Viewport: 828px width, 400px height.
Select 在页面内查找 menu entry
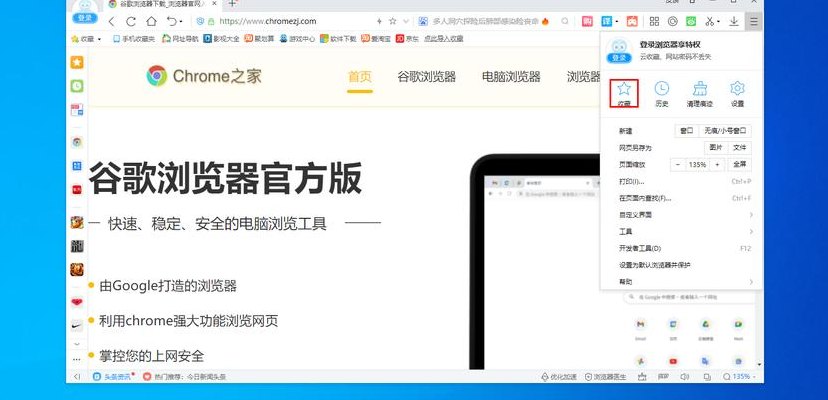click(x=684, y=198)
